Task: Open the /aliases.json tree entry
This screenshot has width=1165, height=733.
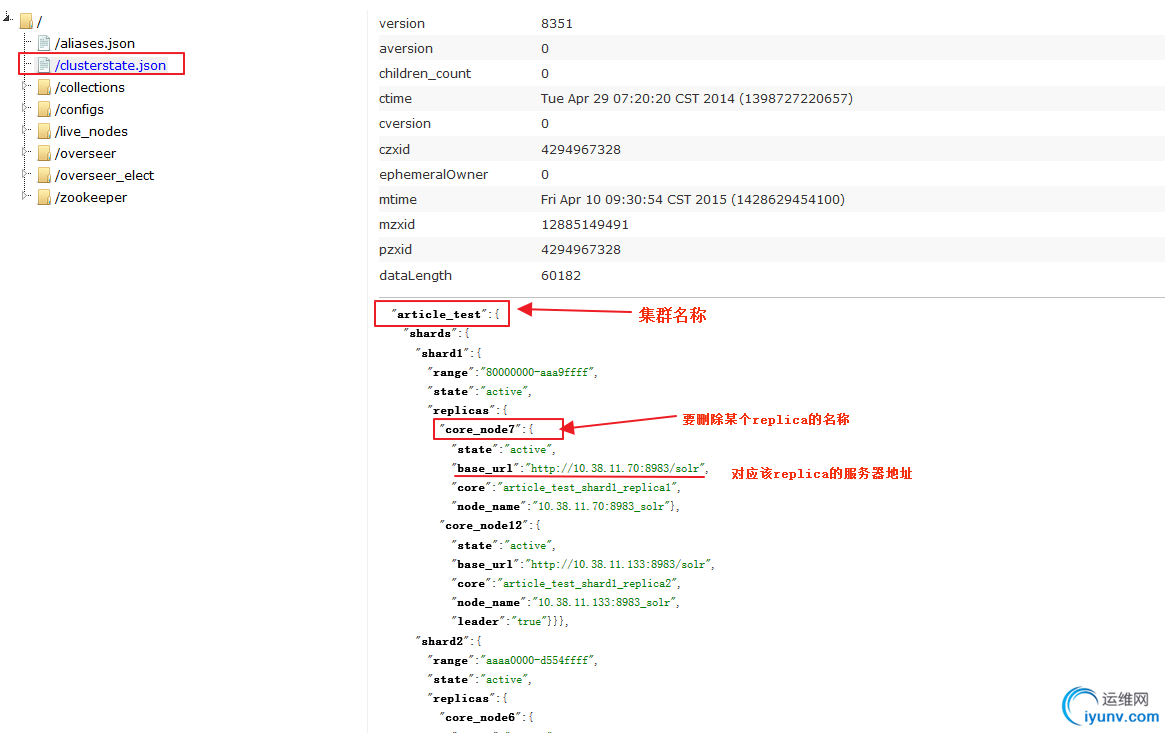Action: tap(95, 43)
